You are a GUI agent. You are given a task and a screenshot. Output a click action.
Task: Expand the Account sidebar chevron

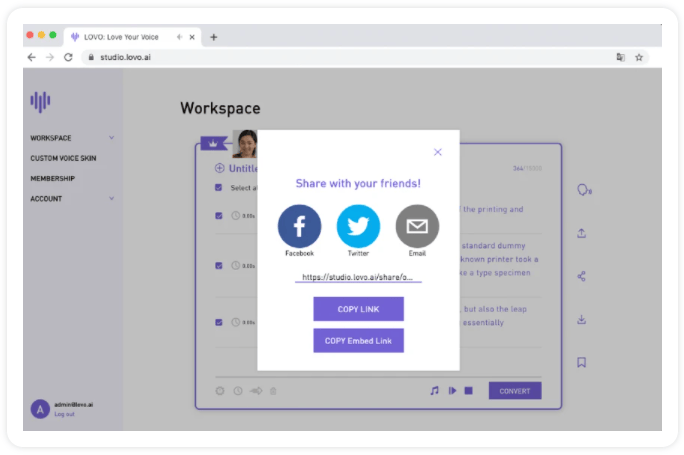click(x=111, y=198)
